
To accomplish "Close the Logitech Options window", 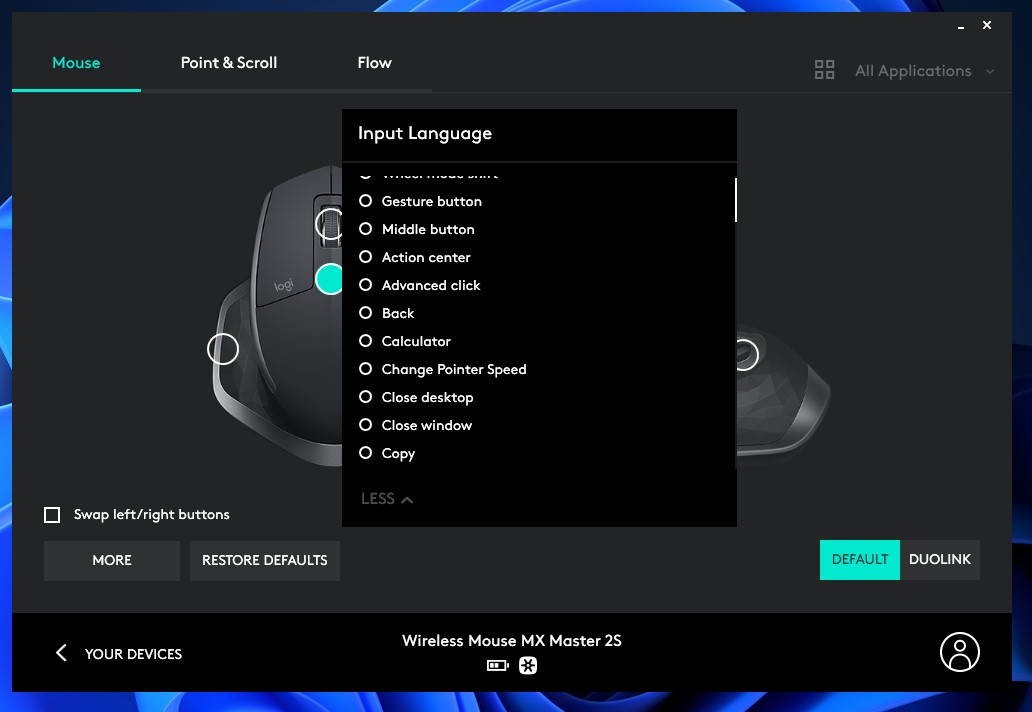I will [x=987, y=25].
